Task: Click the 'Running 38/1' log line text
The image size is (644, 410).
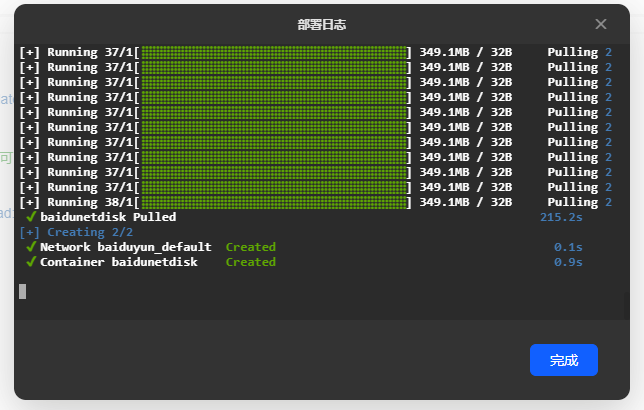Action: click(x=90, y=202)
